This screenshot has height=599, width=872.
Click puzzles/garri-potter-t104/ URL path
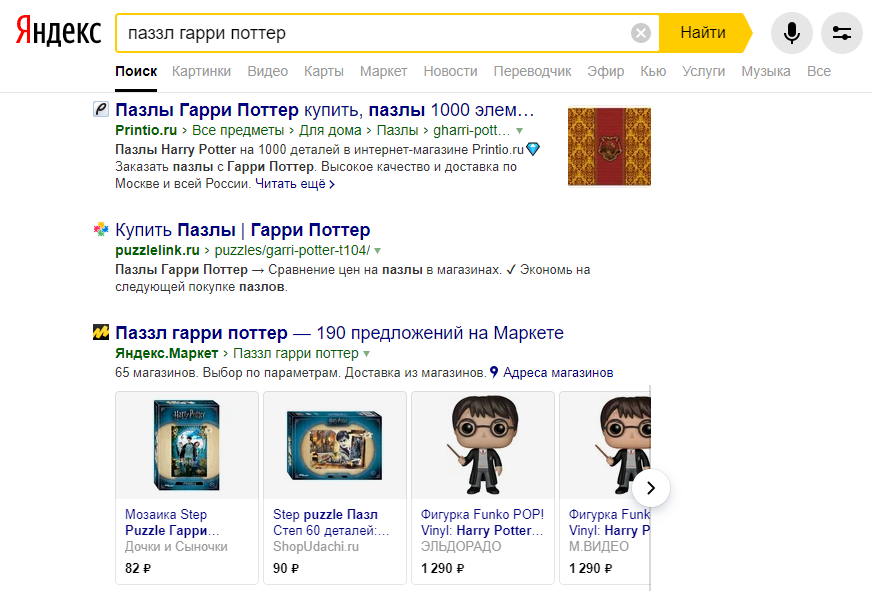[x=293, y=250]
